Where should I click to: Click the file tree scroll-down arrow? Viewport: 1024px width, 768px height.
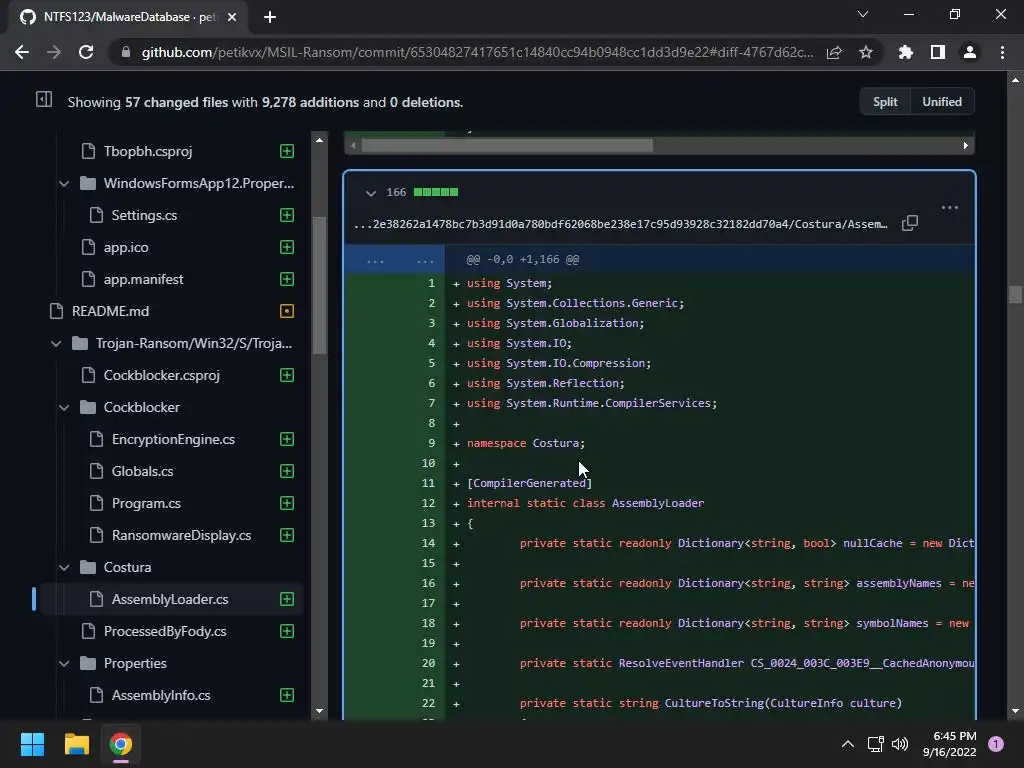[x=319, y=711]
